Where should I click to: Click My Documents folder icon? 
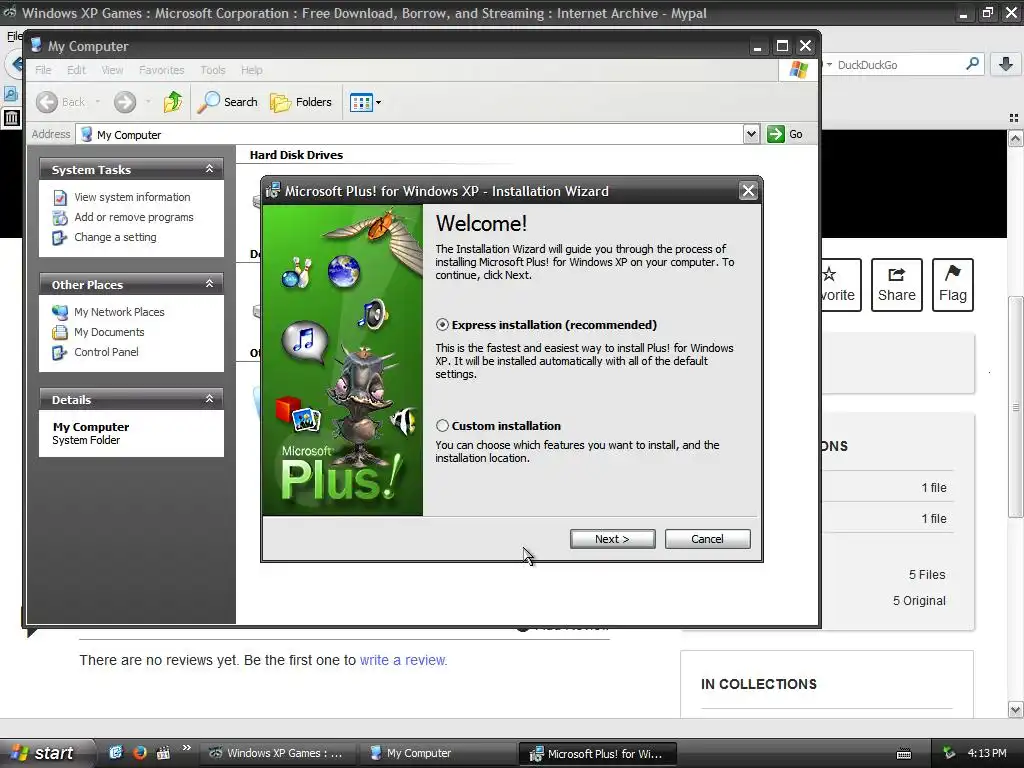pos(59,332)
